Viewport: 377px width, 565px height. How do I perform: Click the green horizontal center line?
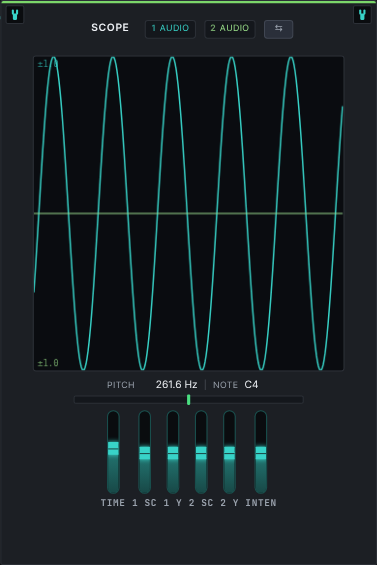point(188,214)
